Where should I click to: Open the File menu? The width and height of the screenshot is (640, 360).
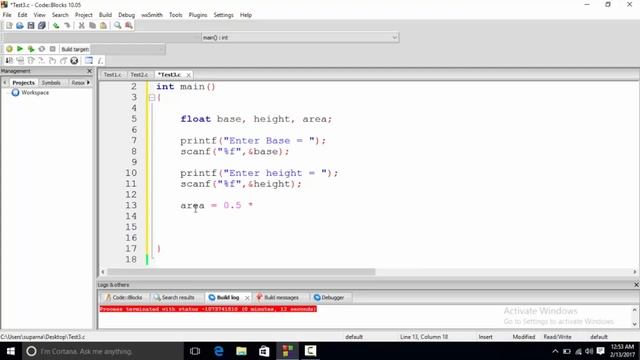coord(7,15)
